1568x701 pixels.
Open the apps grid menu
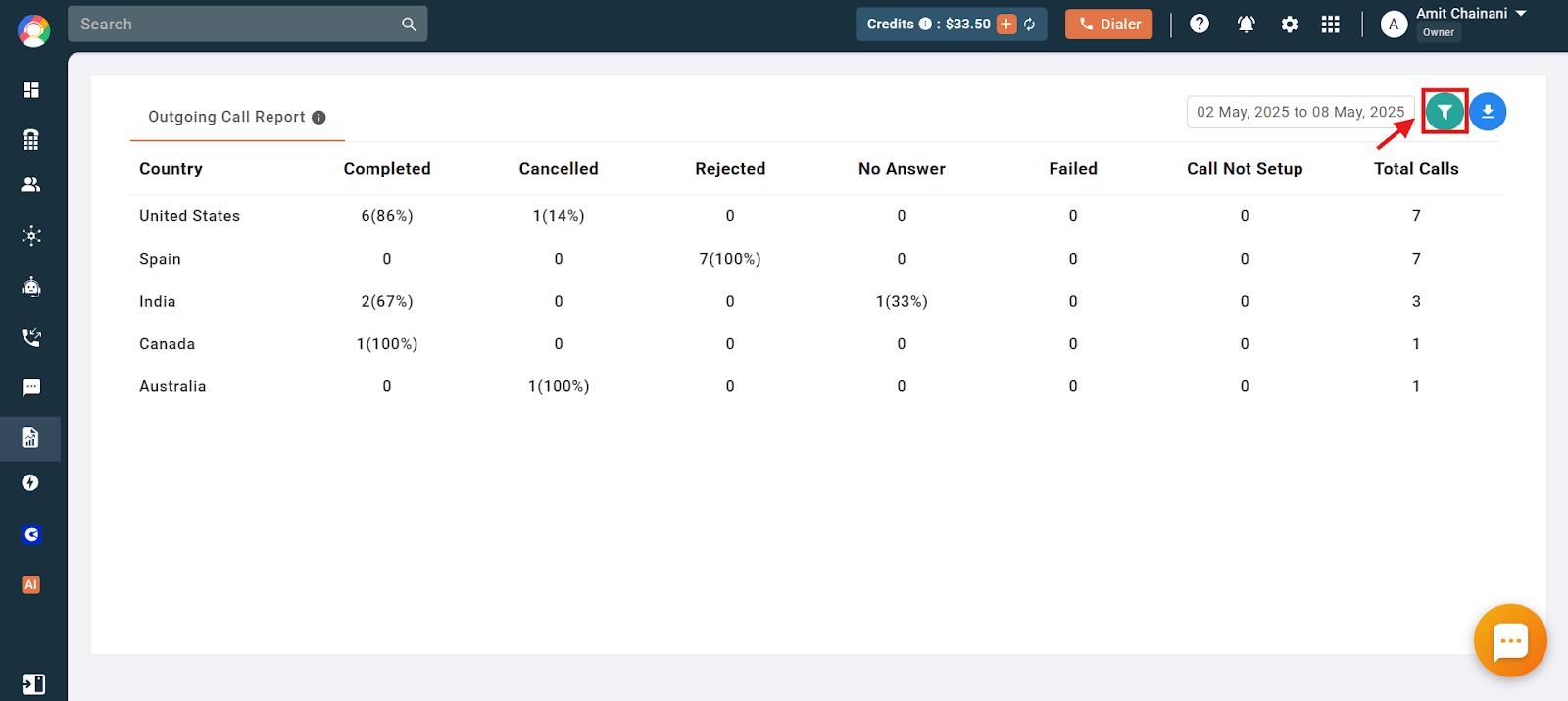tap(1330, 25)
